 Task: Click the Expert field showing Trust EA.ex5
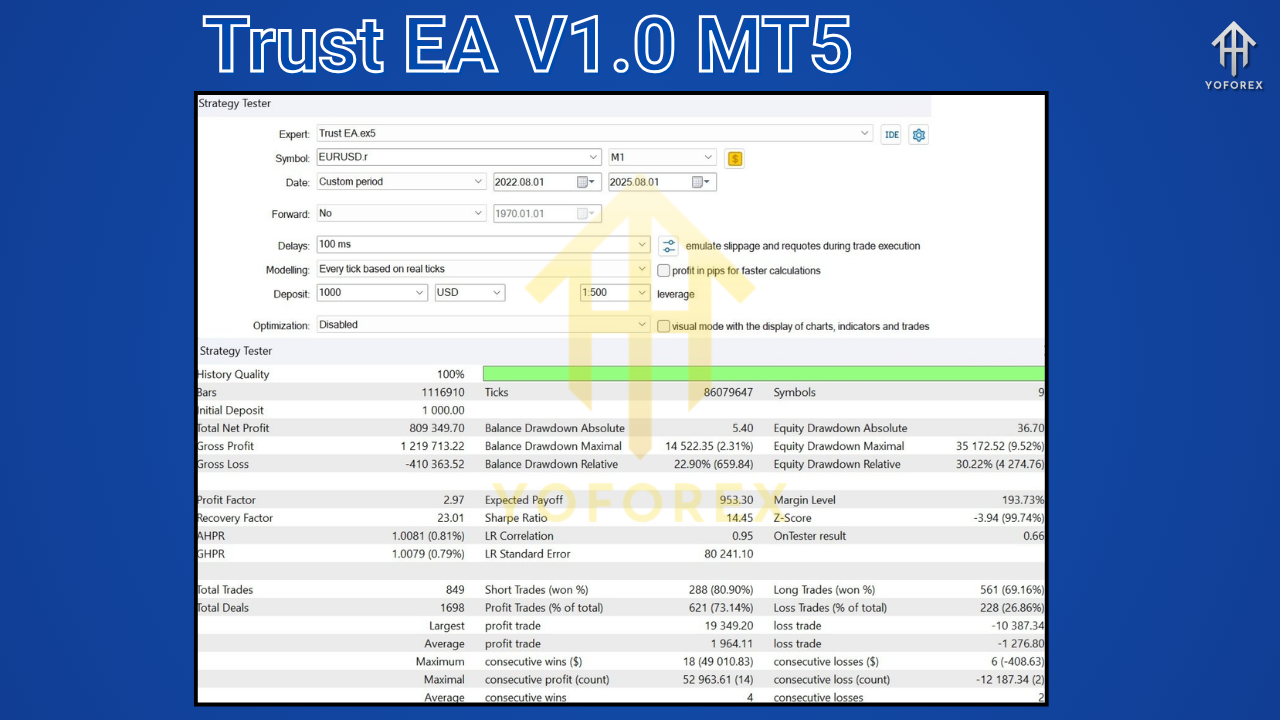pyautogui.click(x=593, y=133)
